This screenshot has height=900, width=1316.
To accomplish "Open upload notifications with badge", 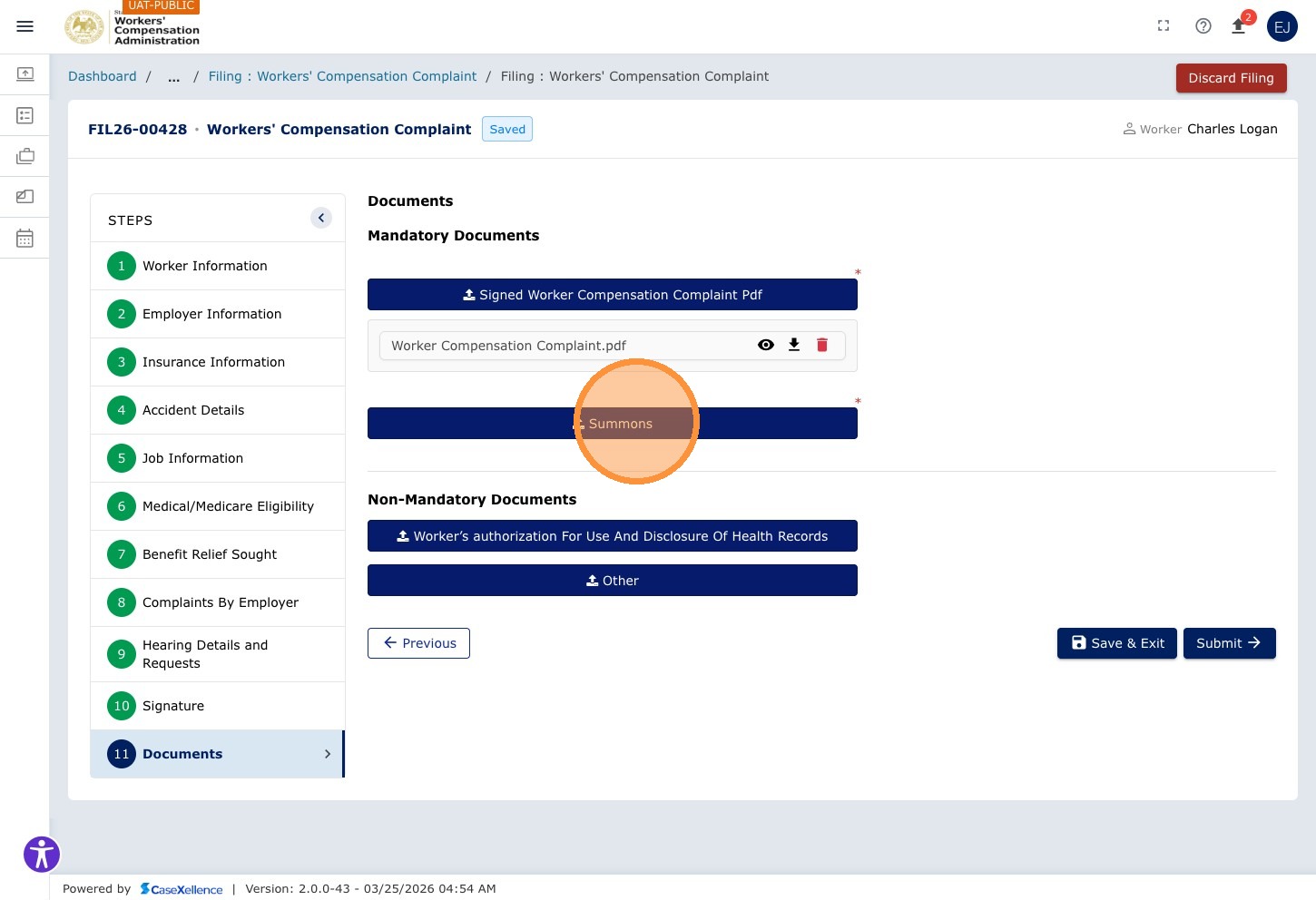I will [1240, 24].
